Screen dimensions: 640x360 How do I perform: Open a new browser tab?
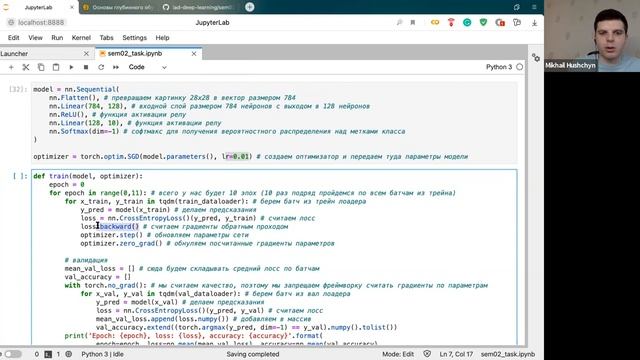click(x=250, y=7)
